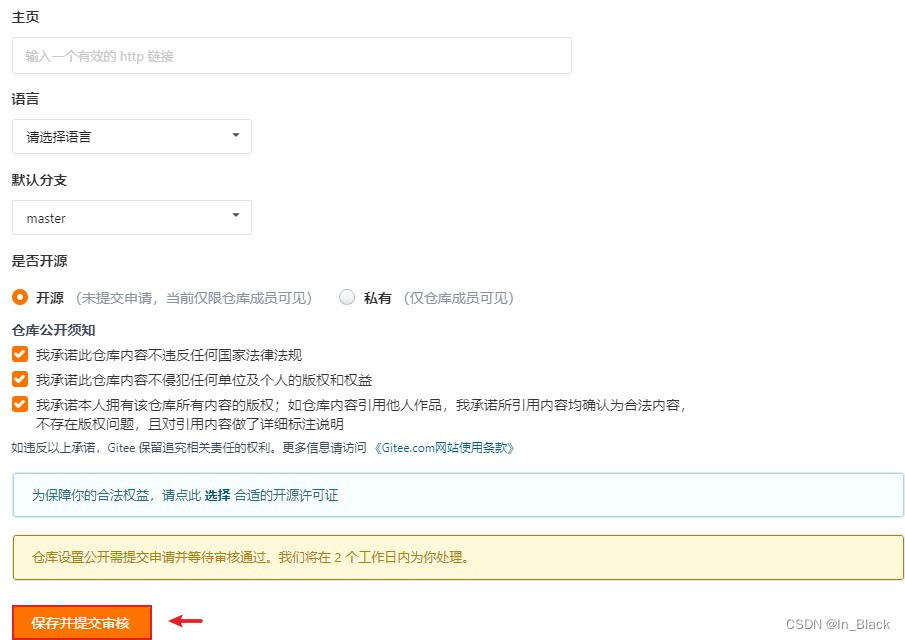
Task: Open the 请选择语言 language dropdown
Action: coord(130,136)
